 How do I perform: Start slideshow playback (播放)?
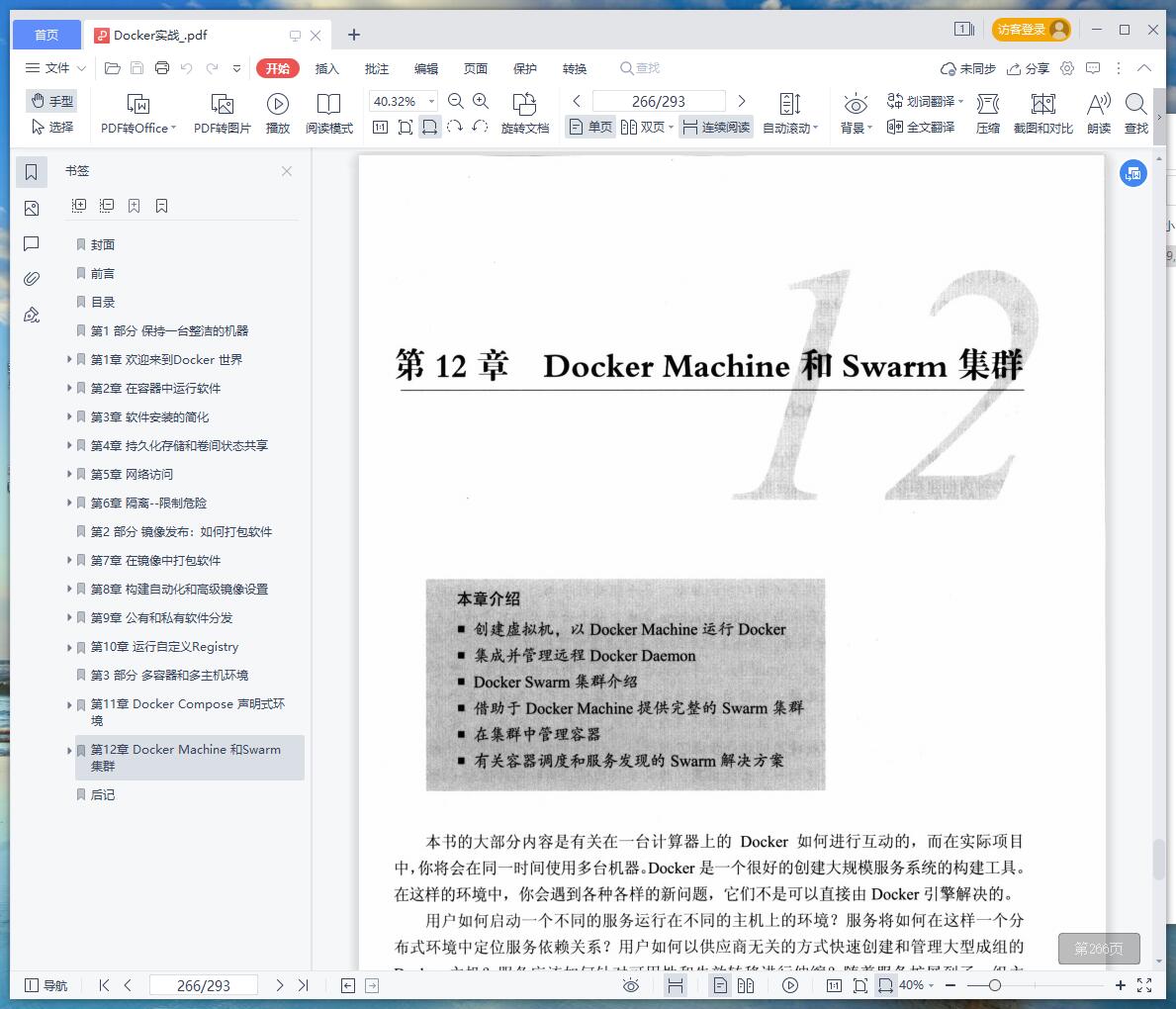tap(278, 114)
